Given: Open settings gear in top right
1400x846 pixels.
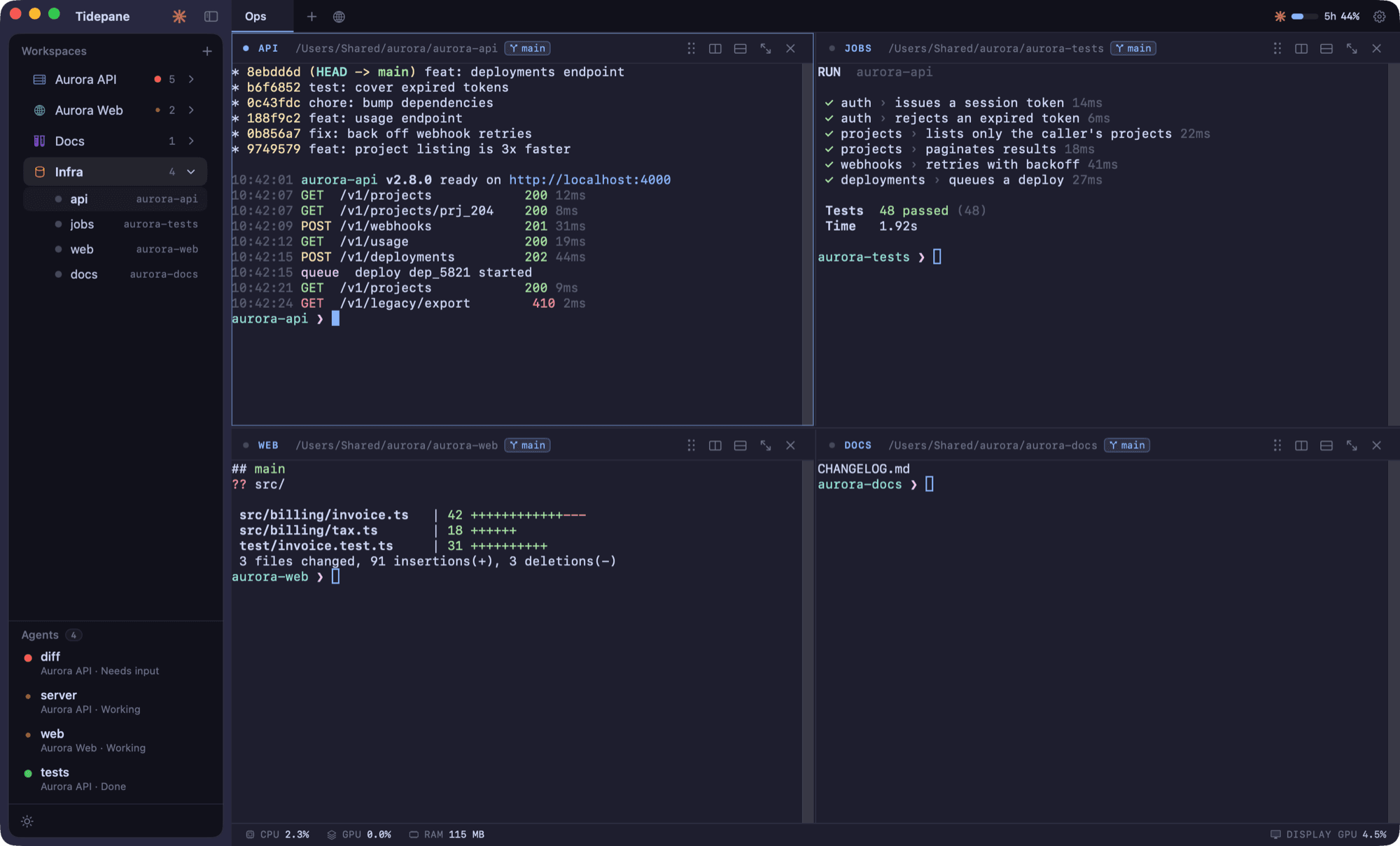Looking at the screenshot, I should coord(1379,16).
